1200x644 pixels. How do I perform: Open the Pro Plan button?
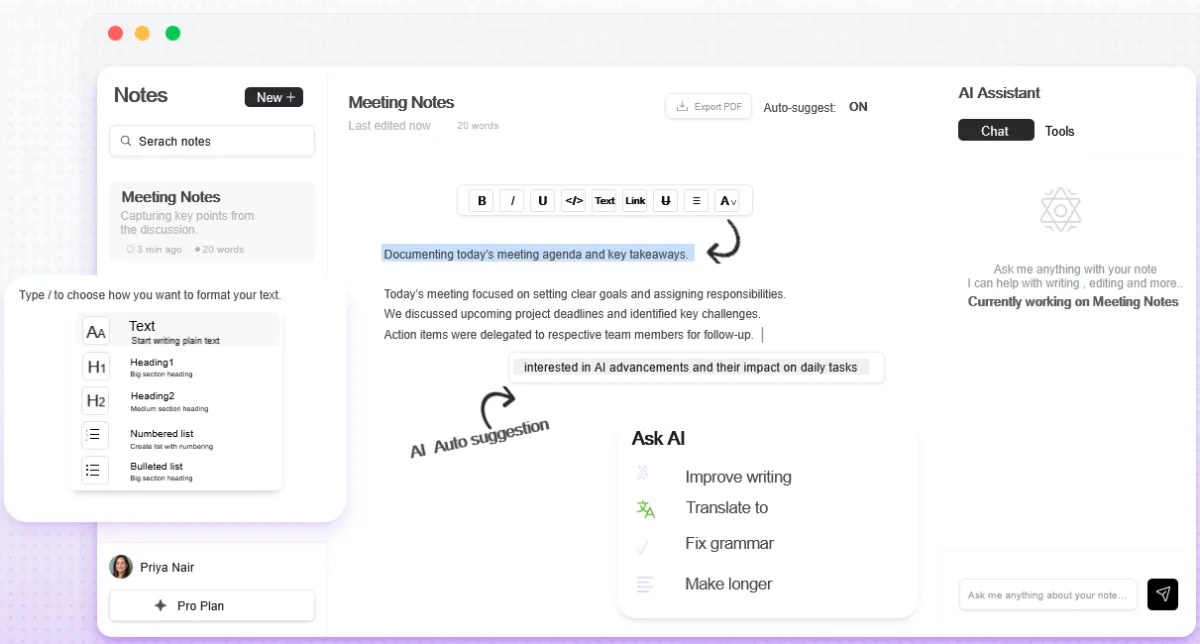point(212,606)
